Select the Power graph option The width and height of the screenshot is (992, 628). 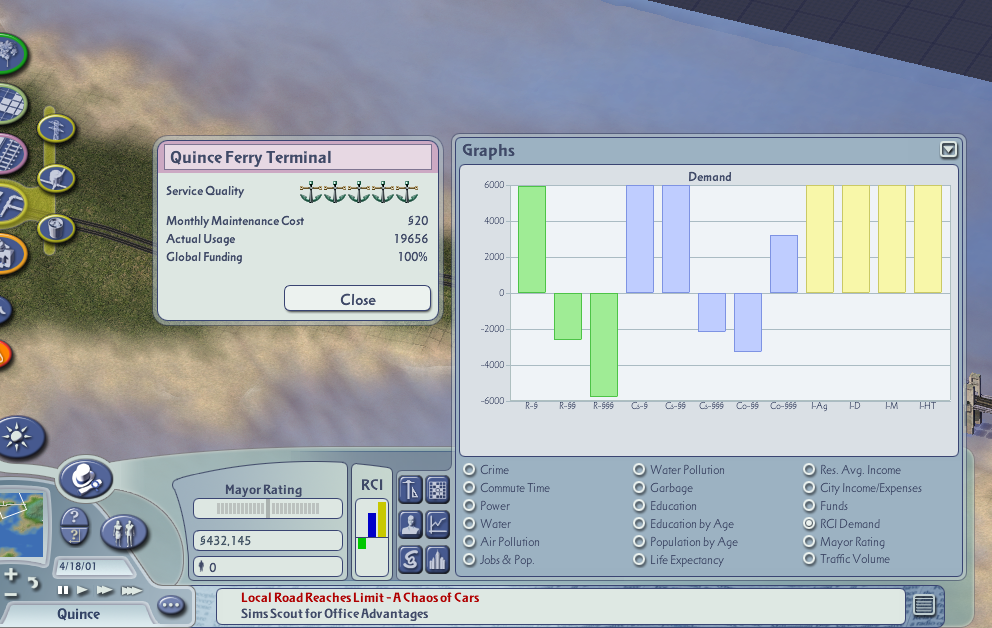click(469, 506)
